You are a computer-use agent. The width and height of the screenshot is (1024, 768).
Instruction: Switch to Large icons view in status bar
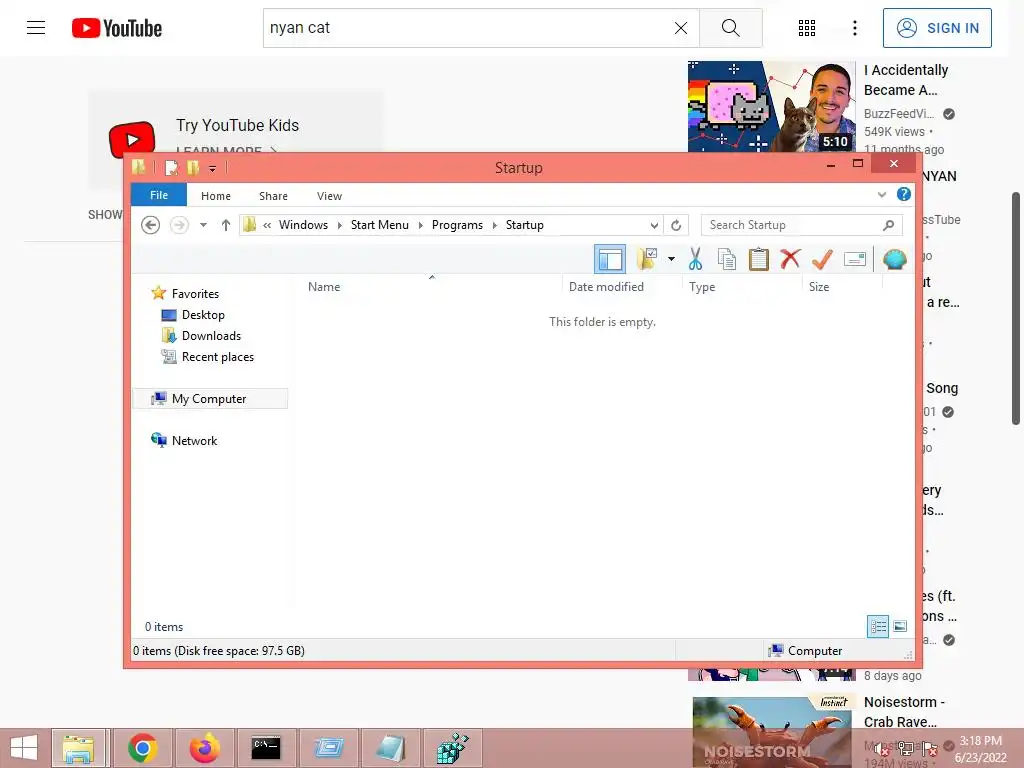coord(900,627)
